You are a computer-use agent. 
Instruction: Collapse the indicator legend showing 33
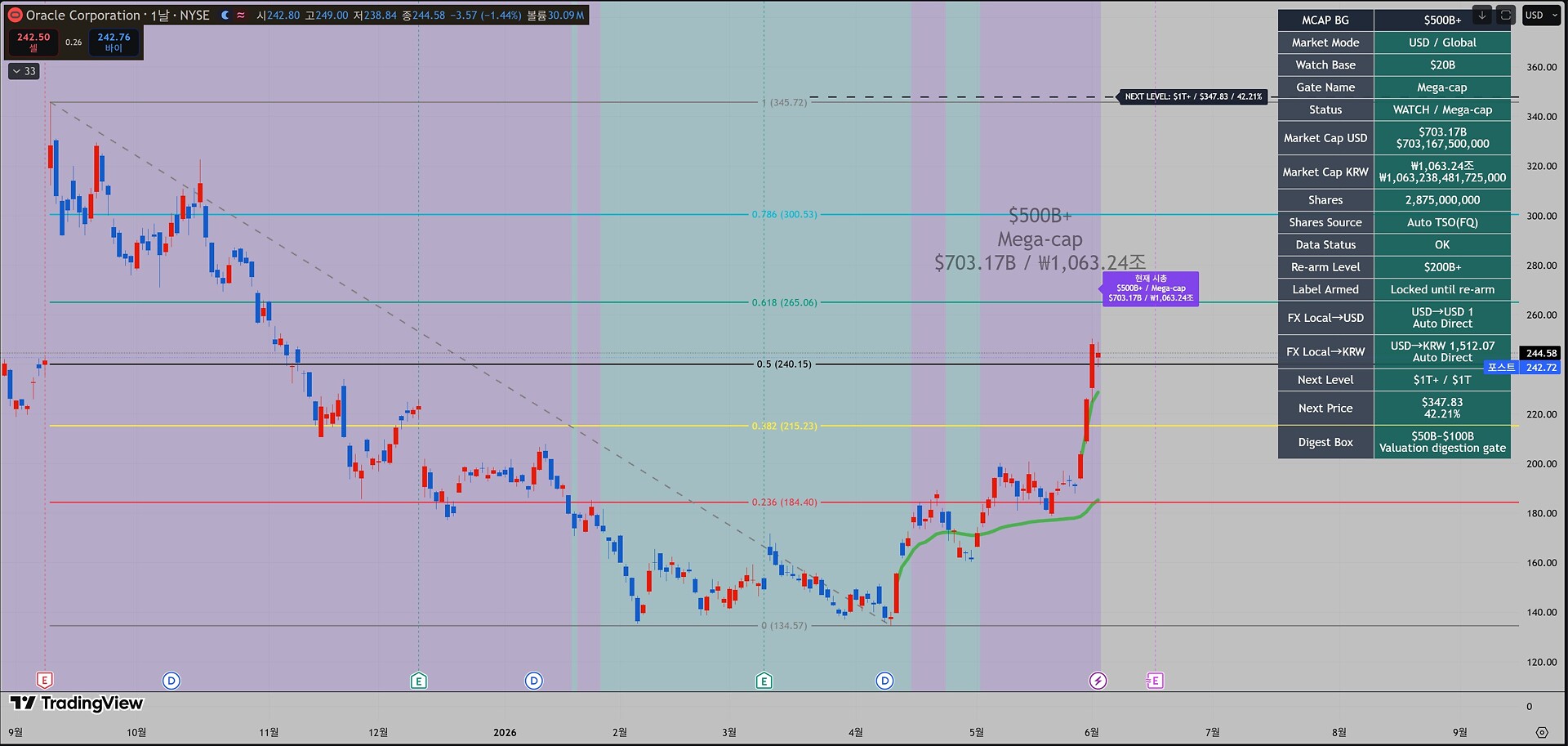tap(24, 71)
